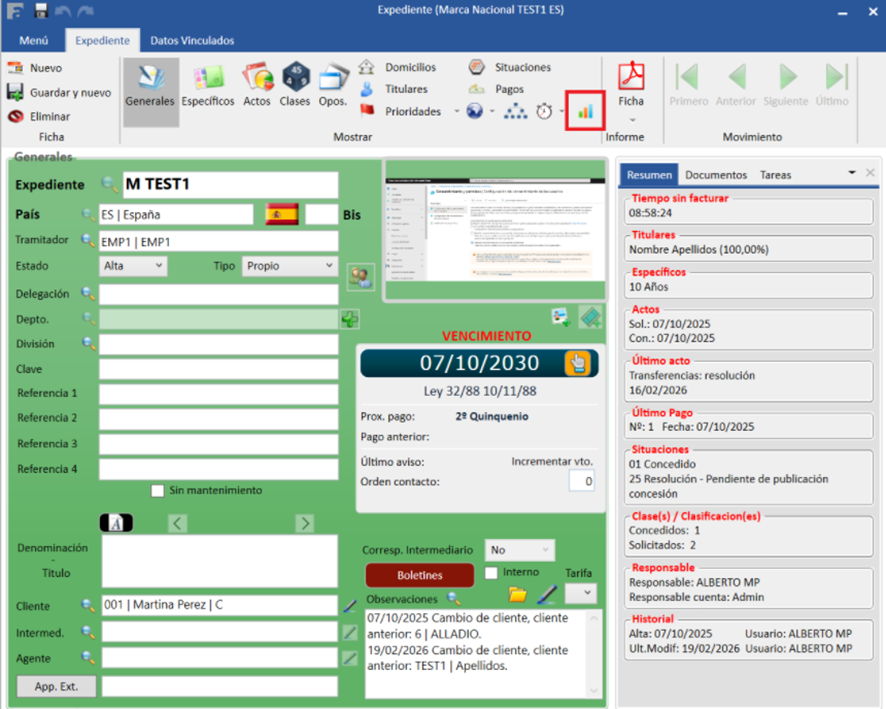
Task: Expand the Estado dropdown showing Alta
Action: 134,266
